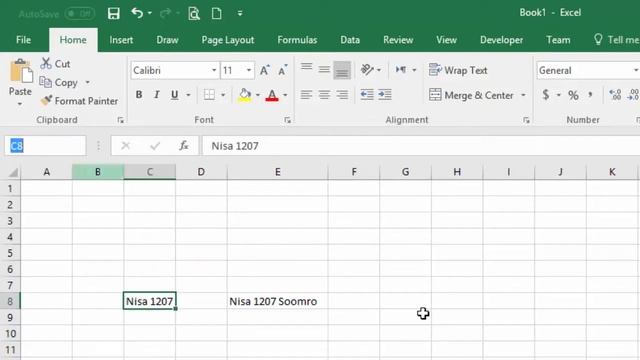The height and width of the screenshot is (360, 640).
Task: Undo the last action
Action: coord(137,13)
